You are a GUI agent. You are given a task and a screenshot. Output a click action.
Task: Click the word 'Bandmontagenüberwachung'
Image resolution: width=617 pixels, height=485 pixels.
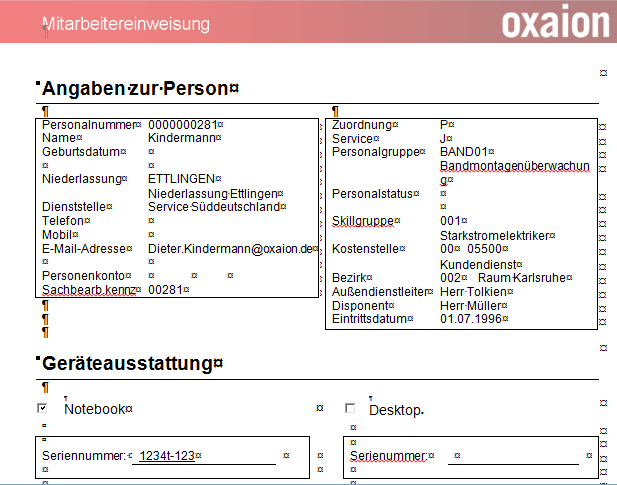click(x=515, y=173)
